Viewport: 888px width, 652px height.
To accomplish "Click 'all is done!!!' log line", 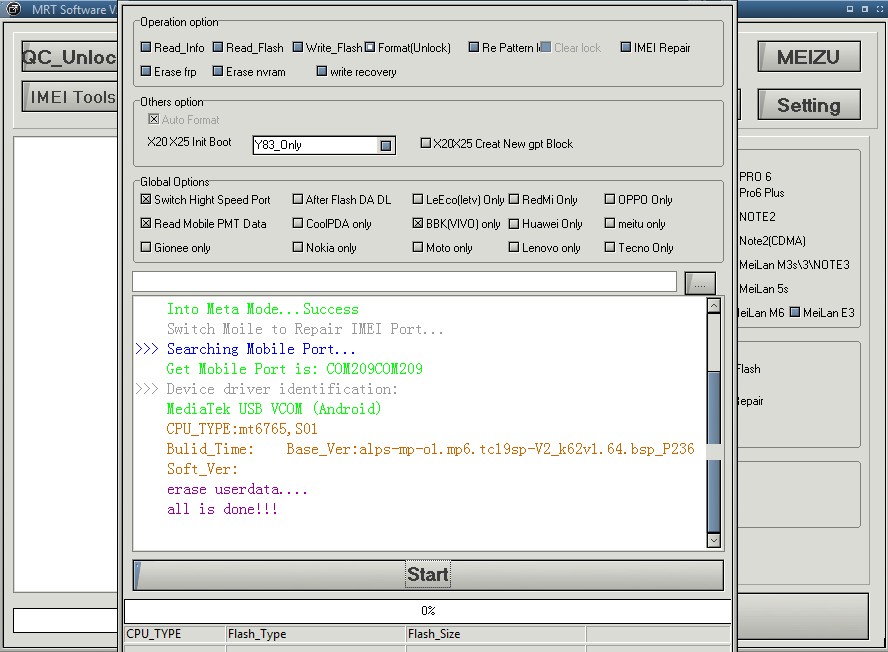I will coord(222,509).
